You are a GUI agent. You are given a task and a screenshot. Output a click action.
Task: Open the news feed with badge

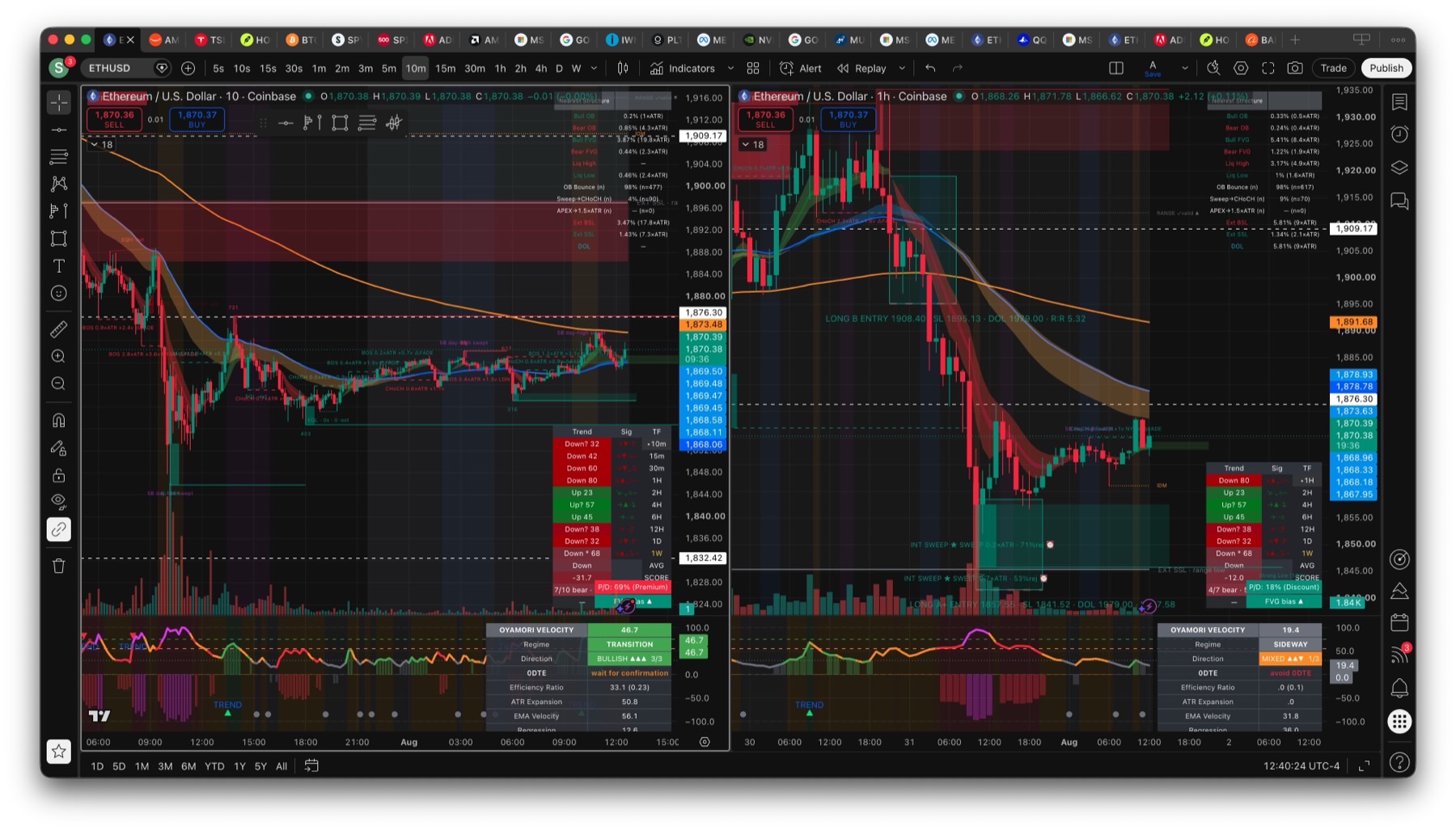pyautogui.click(x=1399, y=655)
